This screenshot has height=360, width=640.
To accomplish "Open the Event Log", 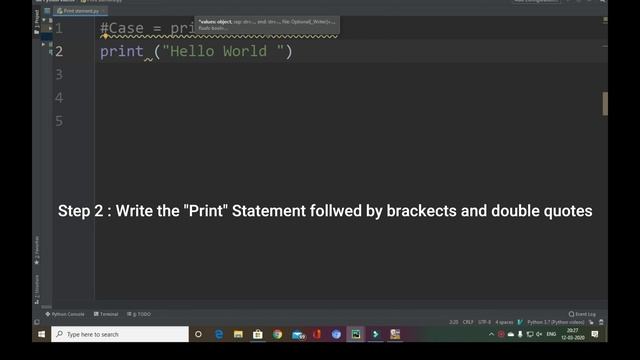I will (x=582, y=314).
